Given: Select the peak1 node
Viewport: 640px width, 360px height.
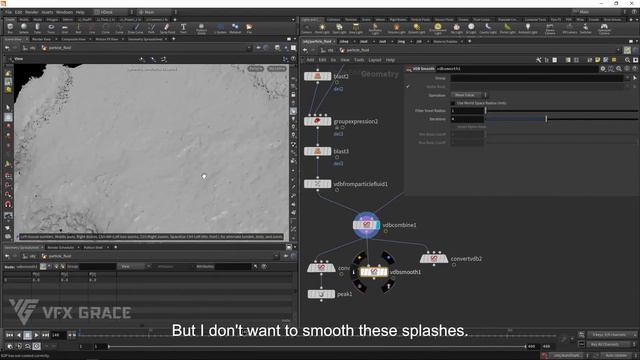Looking at the screenshot, I should point(321,294).
